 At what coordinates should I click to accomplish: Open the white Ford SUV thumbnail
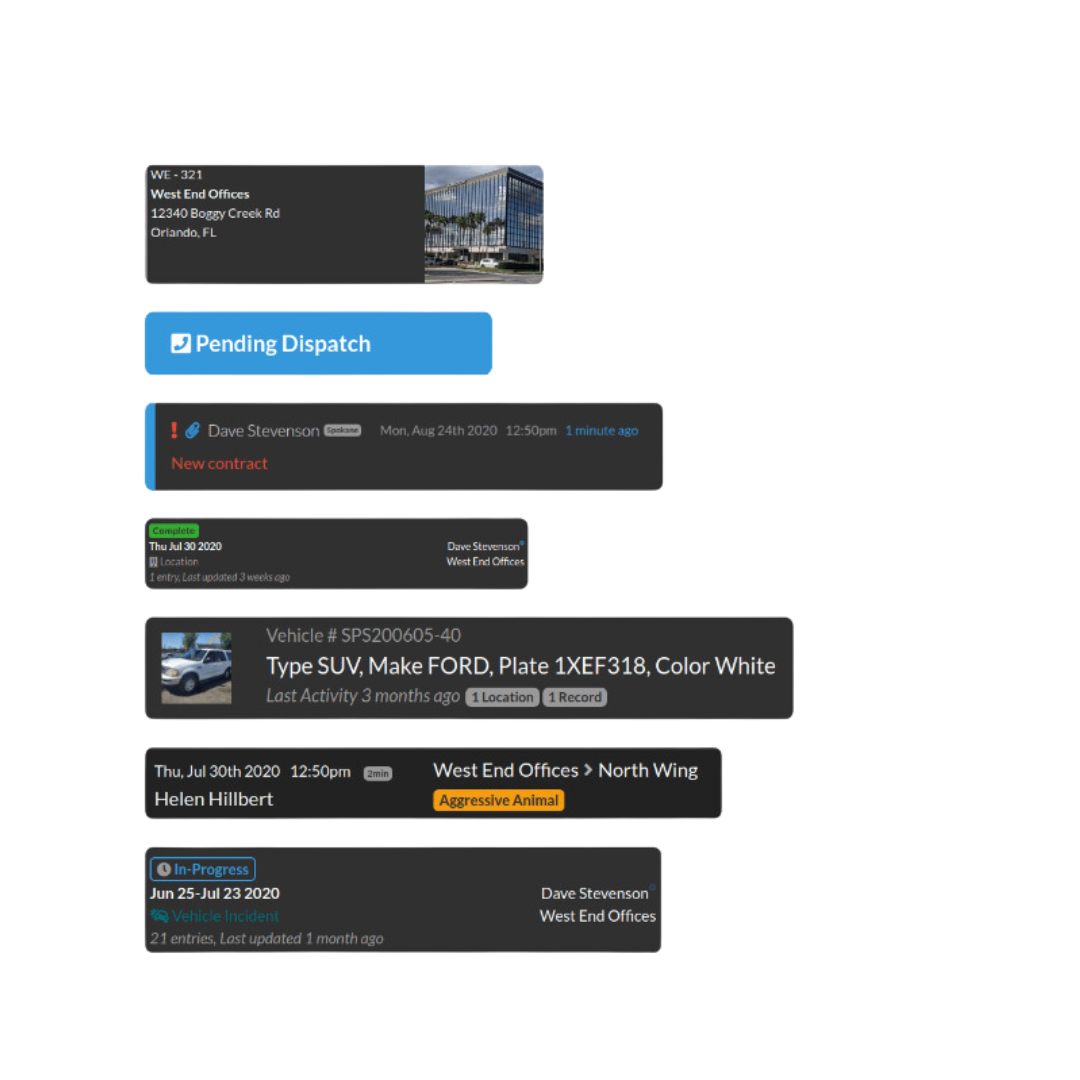197,668
